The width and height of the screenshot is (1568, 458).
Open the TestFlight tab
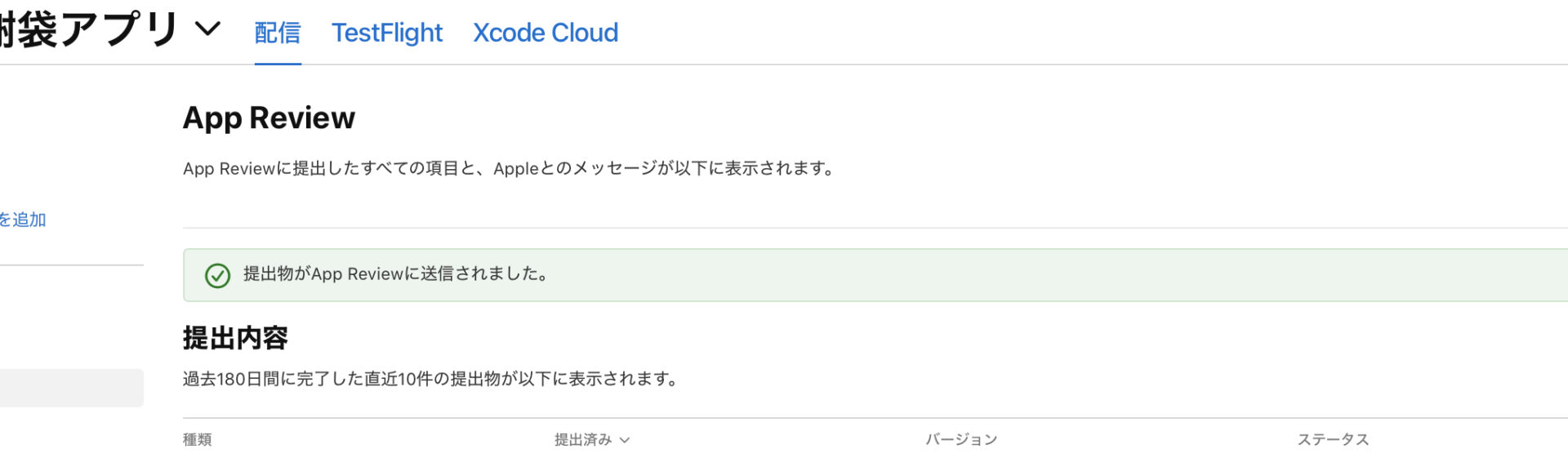click(x=387, y=33)
